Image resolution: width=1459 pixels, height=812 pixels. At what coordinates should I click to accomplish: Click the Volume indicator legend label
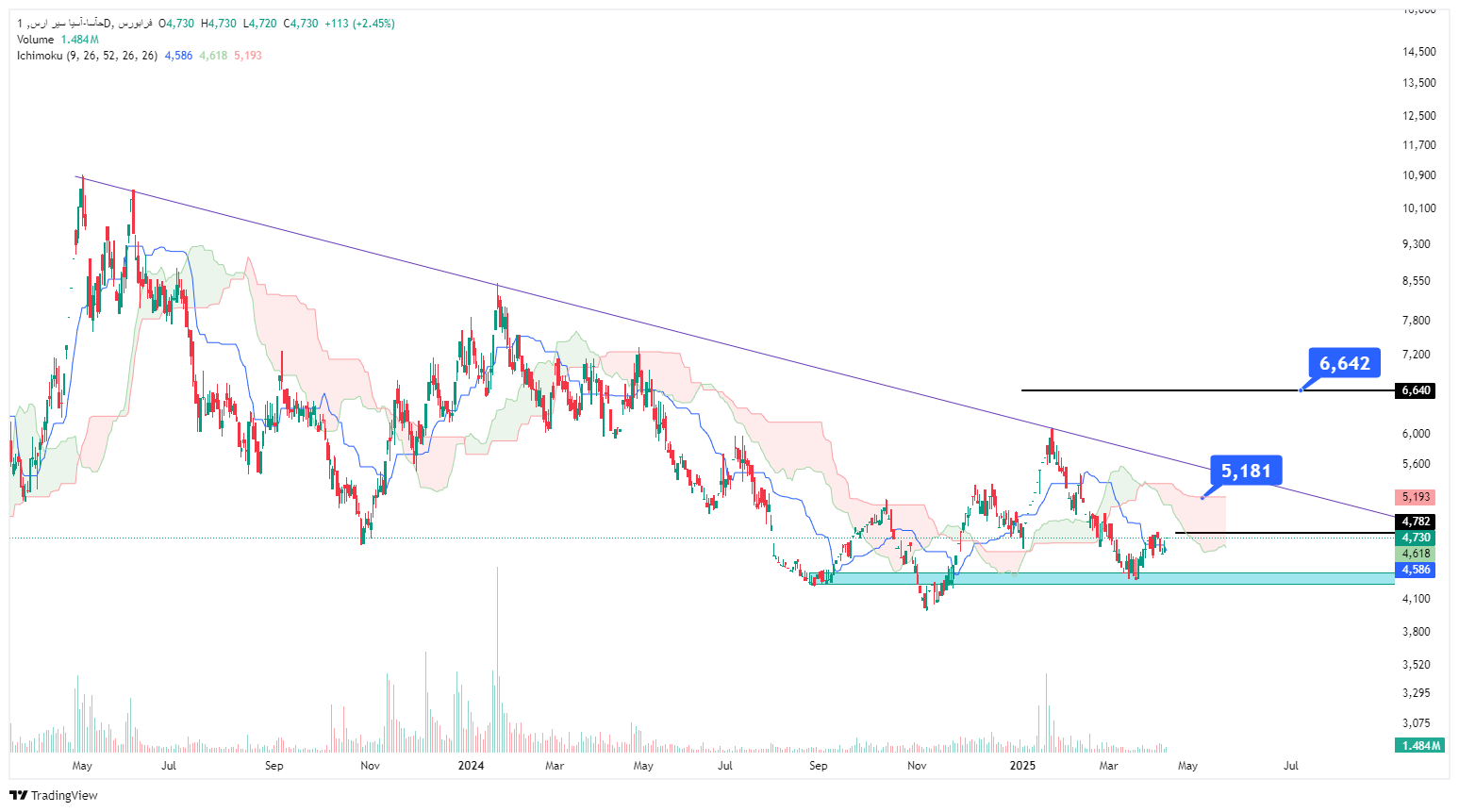point(36,40)
